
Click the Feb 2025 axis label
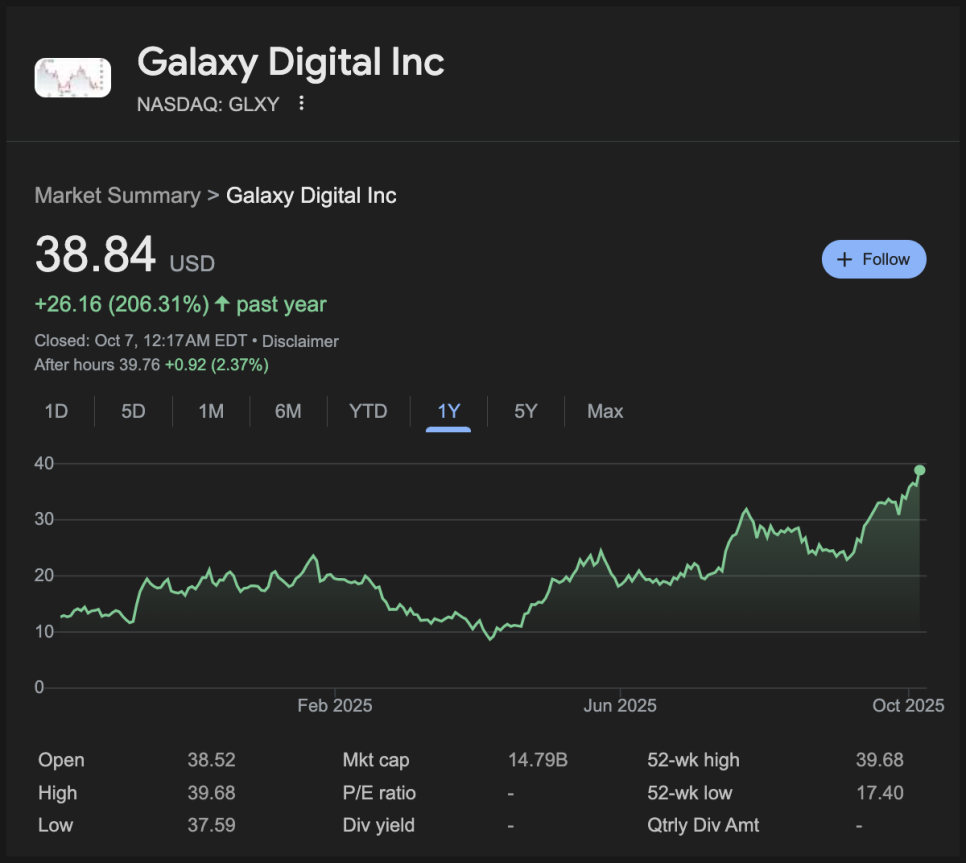(x=335, y=706)
